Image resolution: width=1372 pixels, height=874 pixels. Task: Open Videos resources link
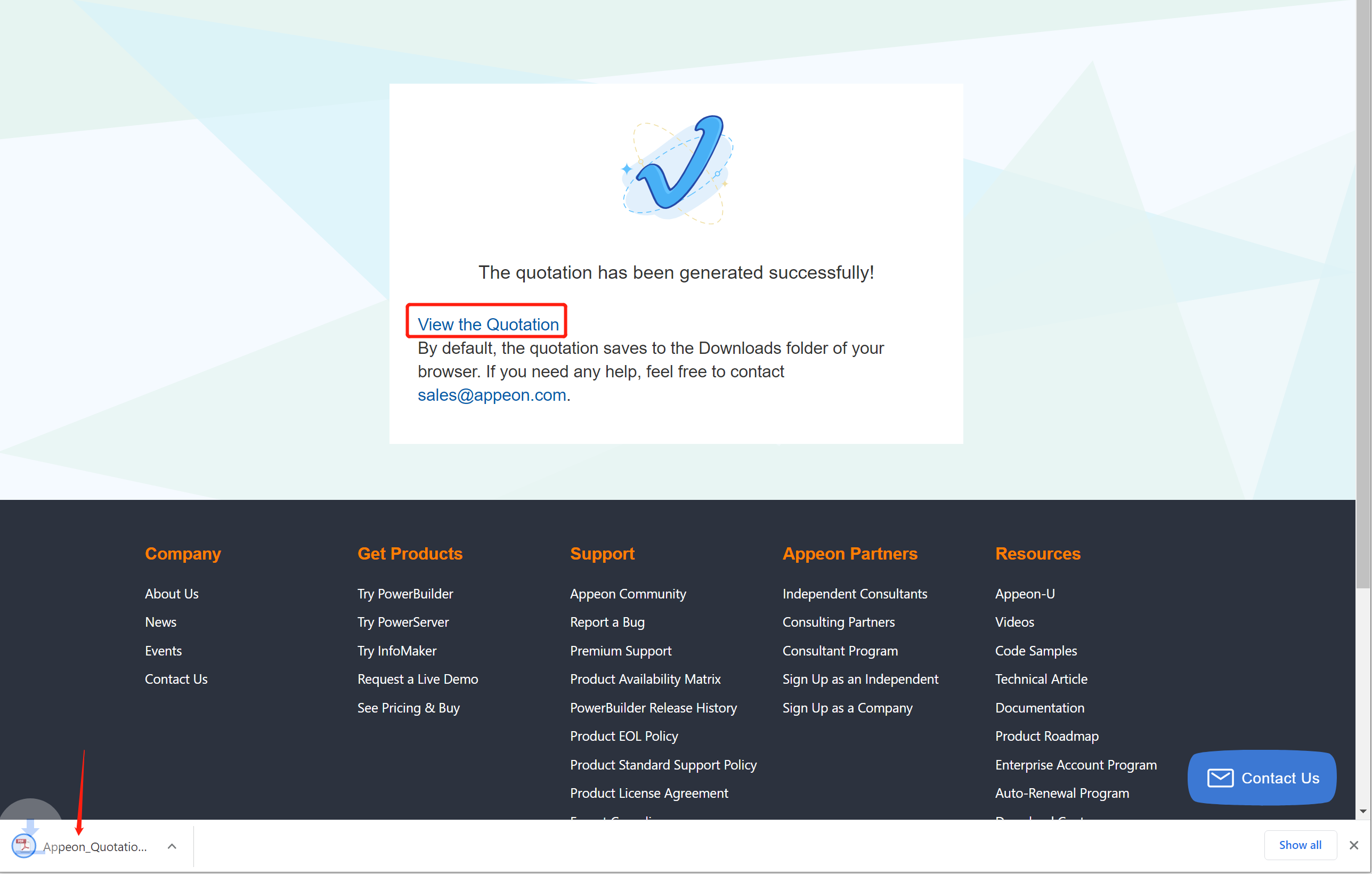(x=1014, y=621)
